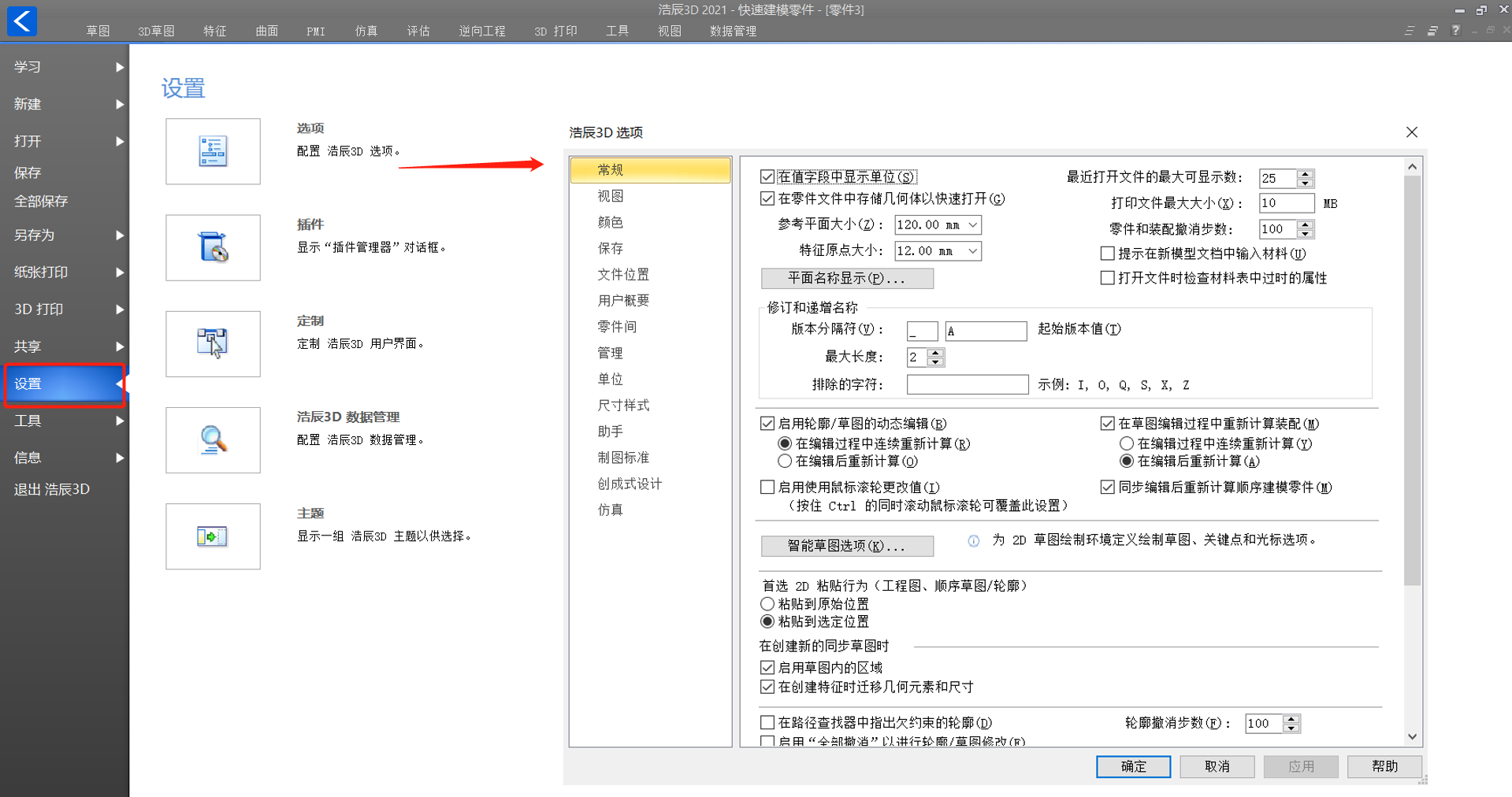Click 退出 浩辰3D in sidebar
The width and height of the screenshot is (1512, 797).
[x=52, y=489]
